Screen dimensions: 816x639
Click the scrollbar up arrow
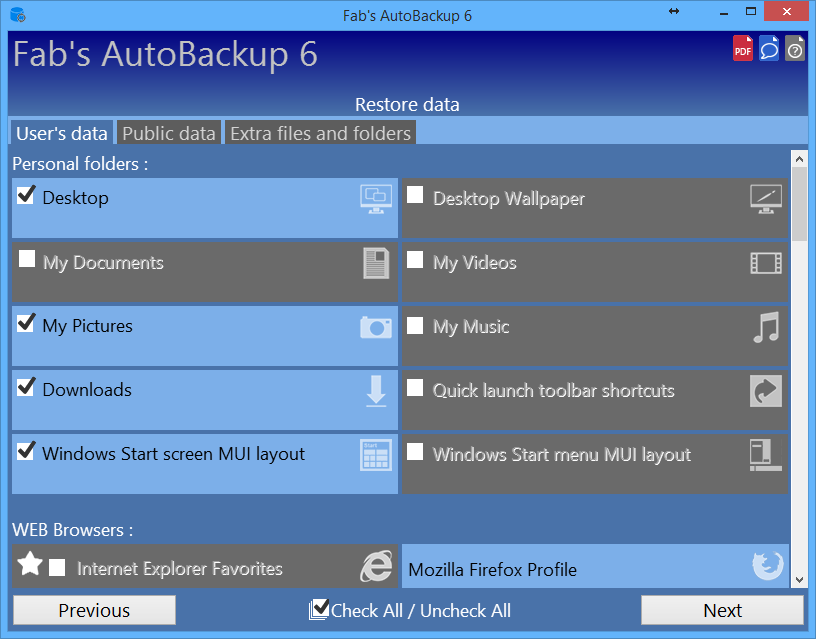click(x=799, y=159)
